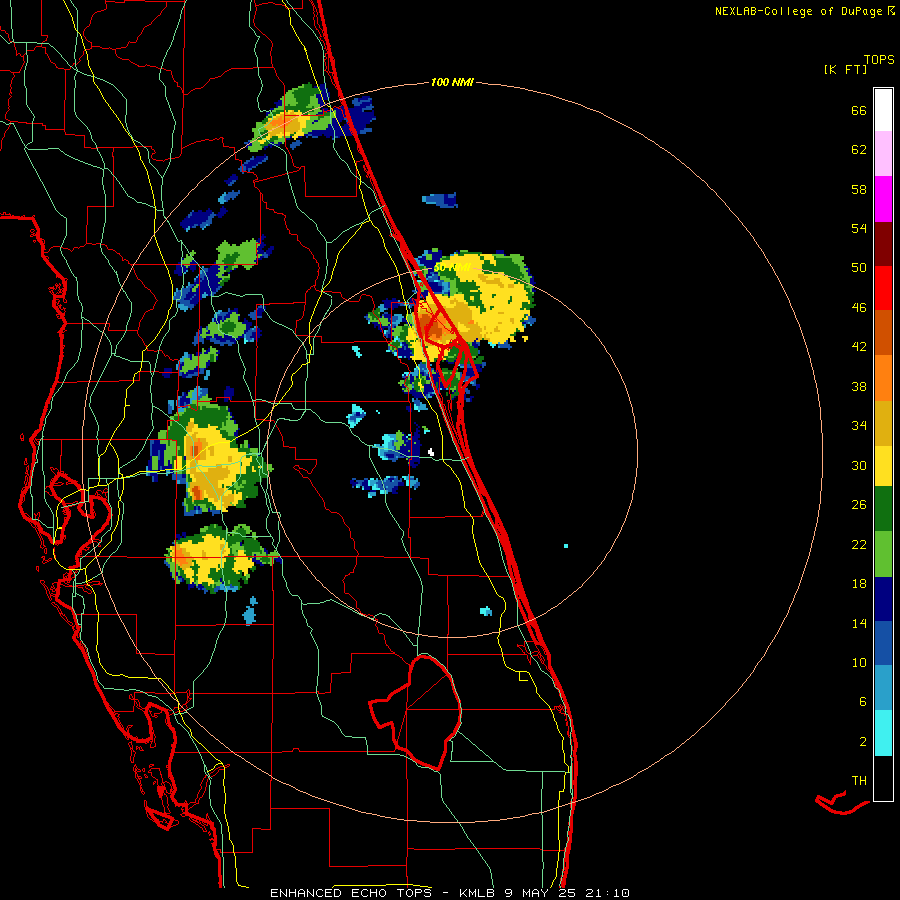
Task: Pick the 26 legend value
Action: click(859, 505)
